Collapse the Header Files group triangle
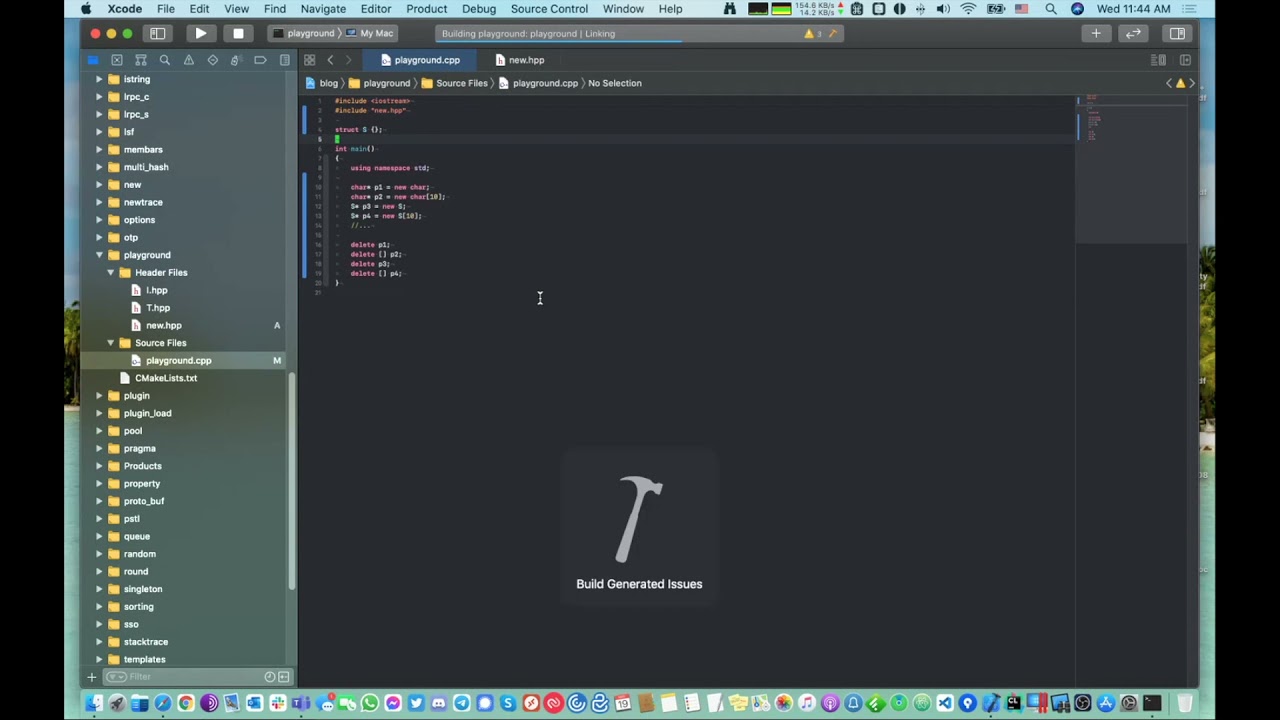1280x720 pixels. coord(110,272)
